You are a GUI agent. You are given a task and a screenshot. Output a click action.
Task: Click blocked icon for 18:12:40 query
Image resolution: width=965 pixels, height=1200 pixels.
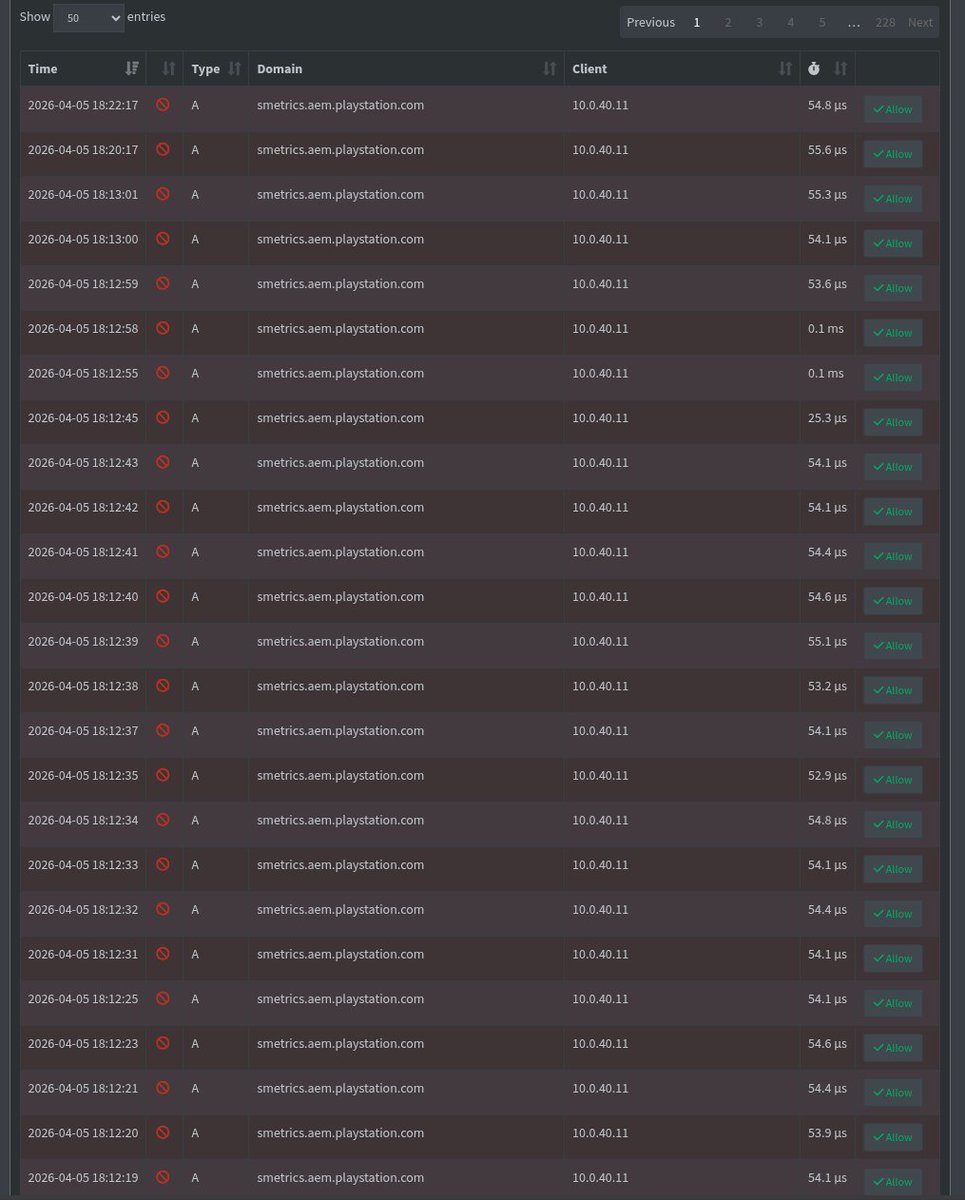coord(163,596)
